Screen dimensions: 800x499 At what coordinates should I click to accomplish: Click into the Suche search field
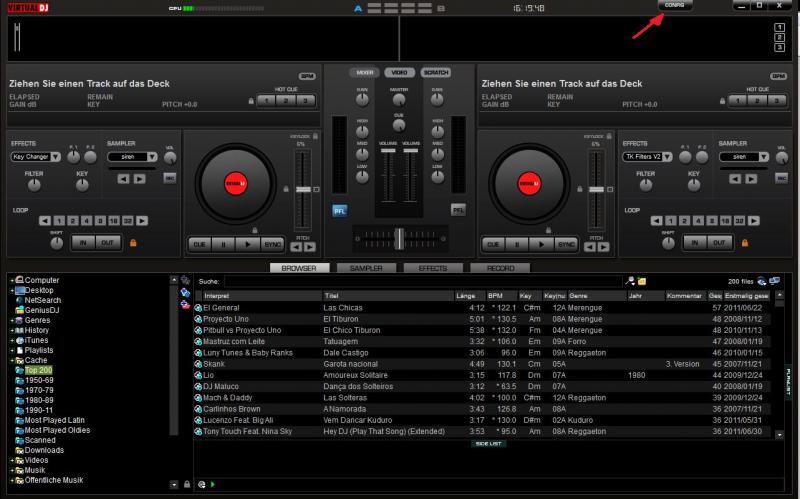point(423,281)
